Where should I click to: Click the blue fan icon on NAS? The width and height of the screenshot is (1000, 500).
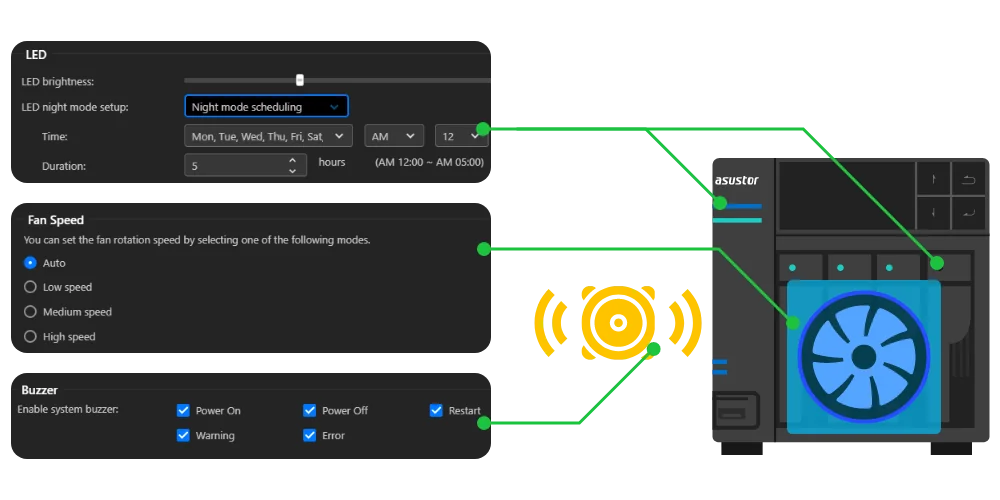pyautogui.click(x=864, y=357)
